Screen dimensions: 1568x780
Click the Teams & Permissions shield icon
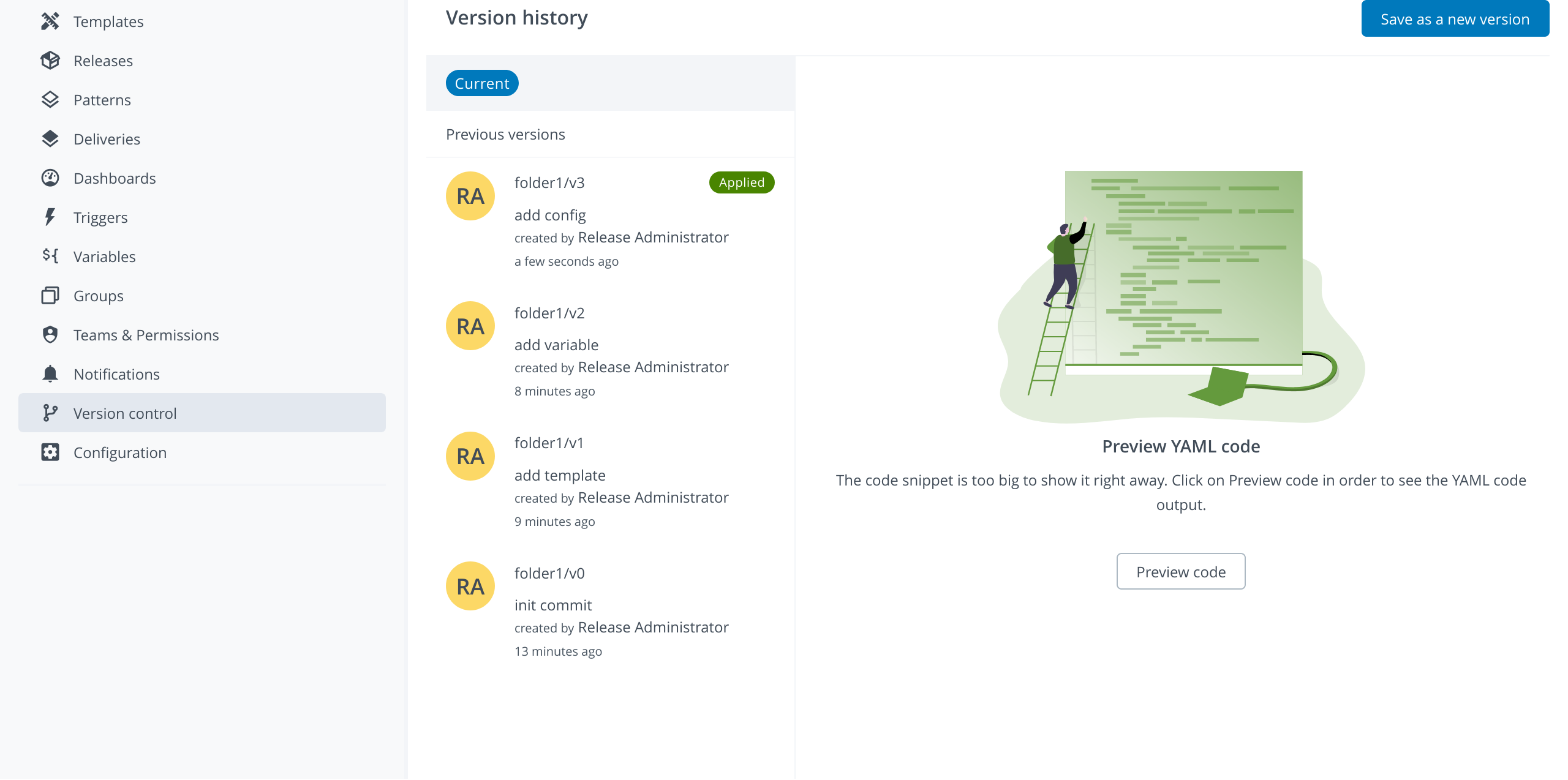tap(50, 334)
